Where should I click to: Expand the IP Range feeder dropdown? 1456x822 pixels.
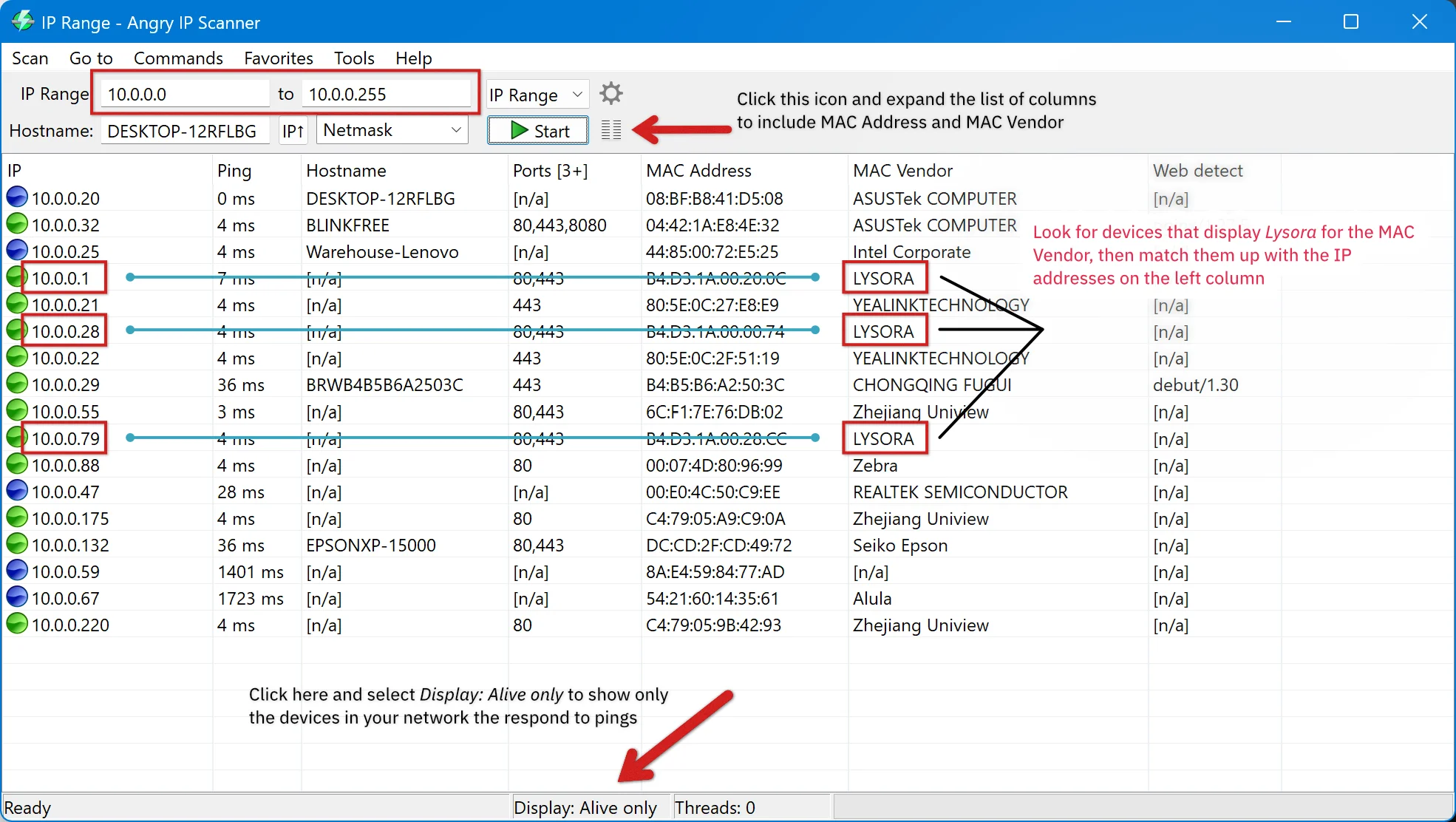[538, 95]
